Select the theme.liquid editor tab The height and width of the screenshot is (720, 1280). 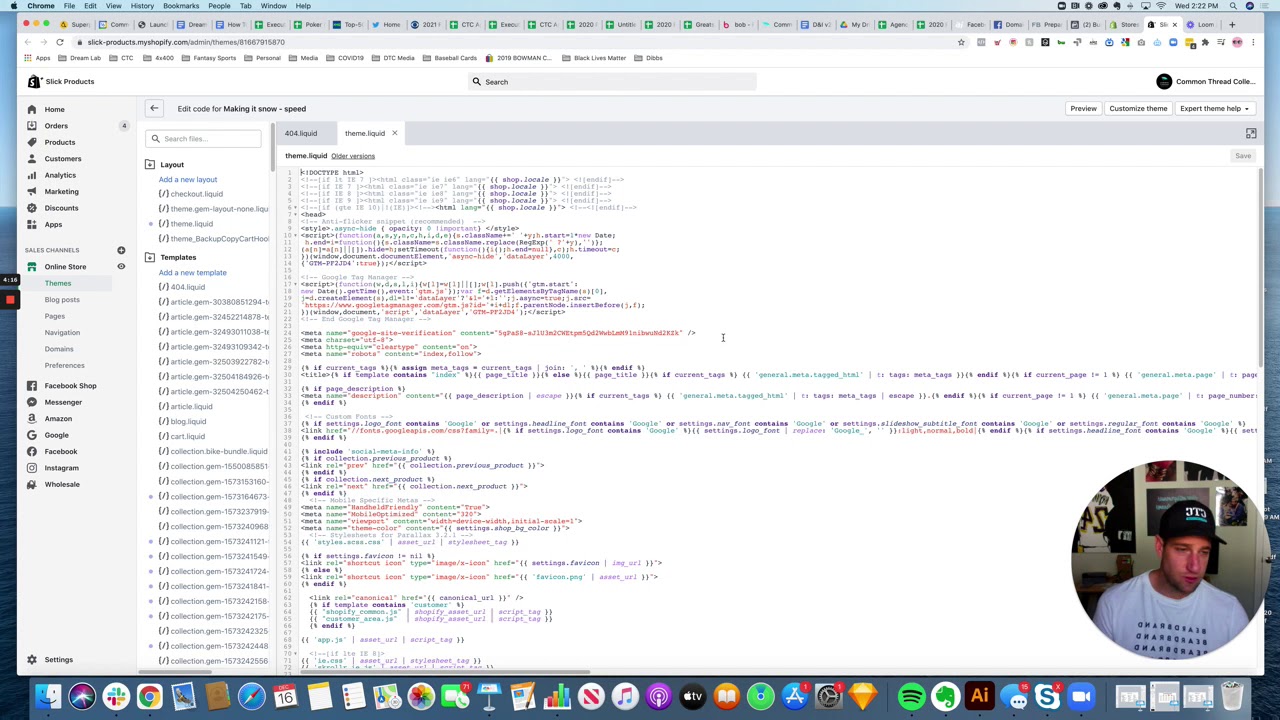click(x=365, y=133)
